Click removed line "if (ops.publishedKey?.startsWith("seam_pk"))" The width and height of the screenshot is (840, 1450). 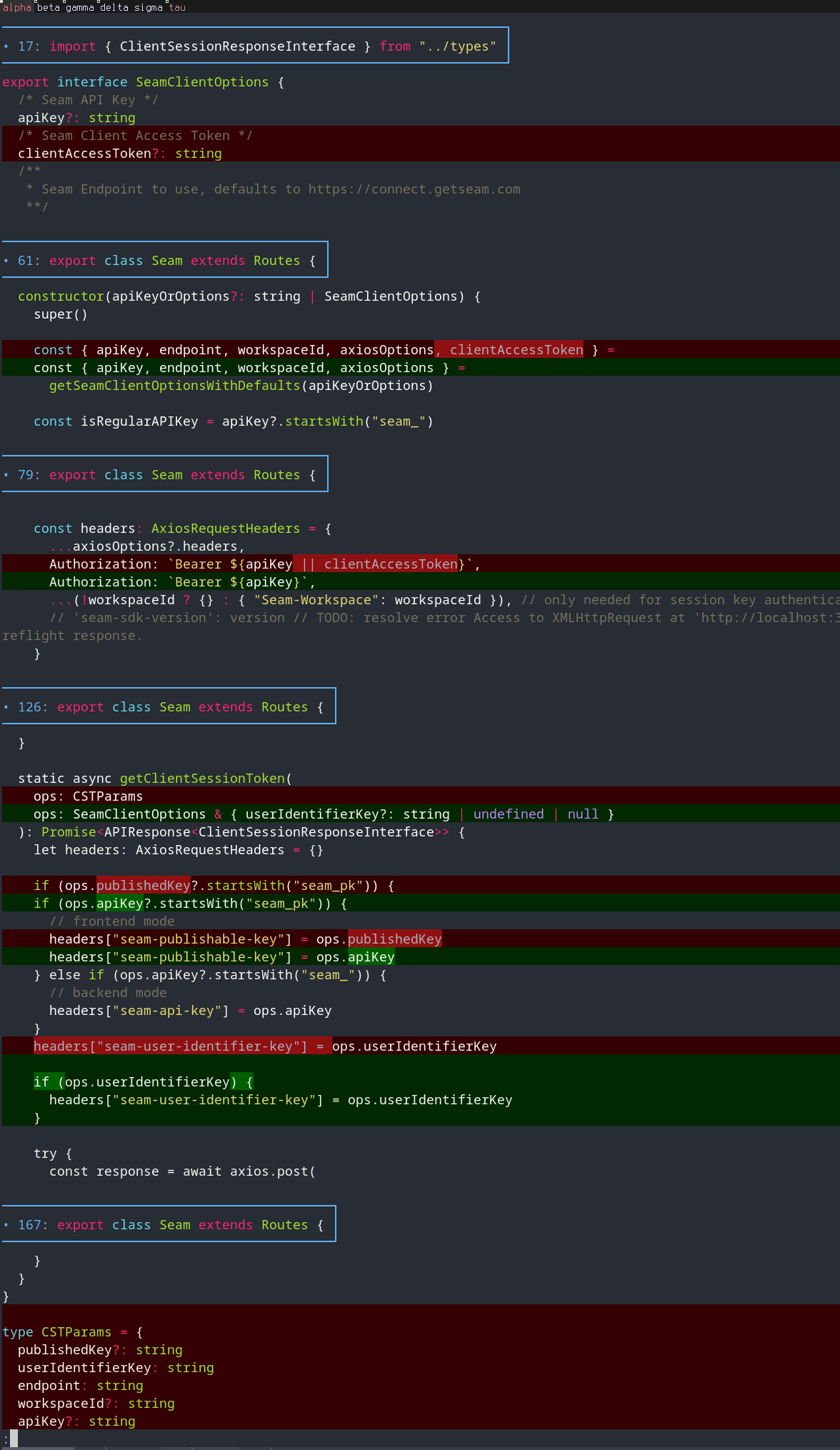tap(214, 886)
